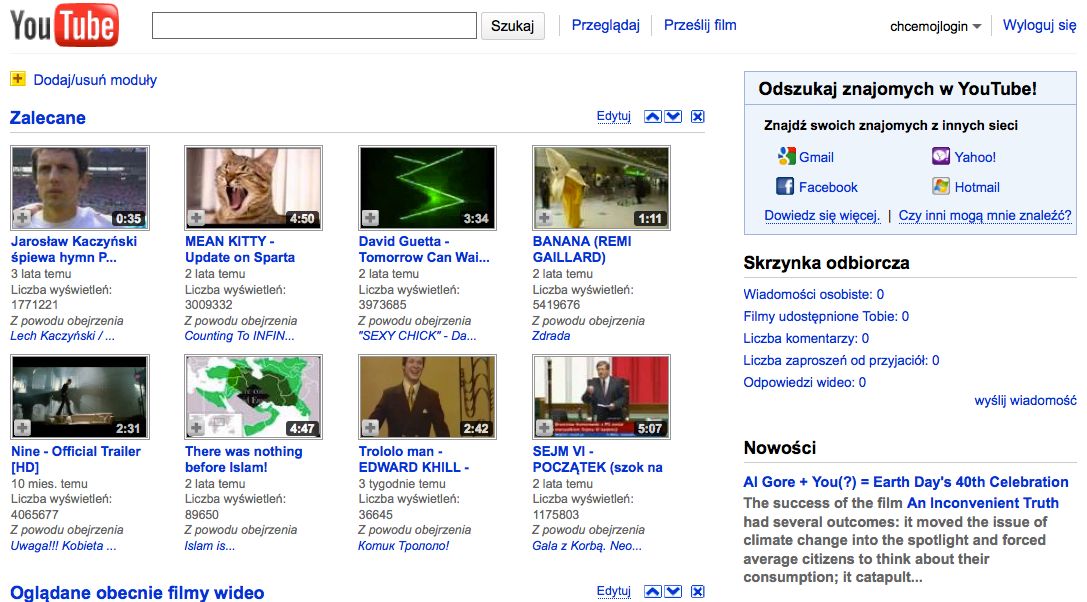1087x602 pixels.
Task: Add MEAN KITTY video to queue
Action: [196, 218]
